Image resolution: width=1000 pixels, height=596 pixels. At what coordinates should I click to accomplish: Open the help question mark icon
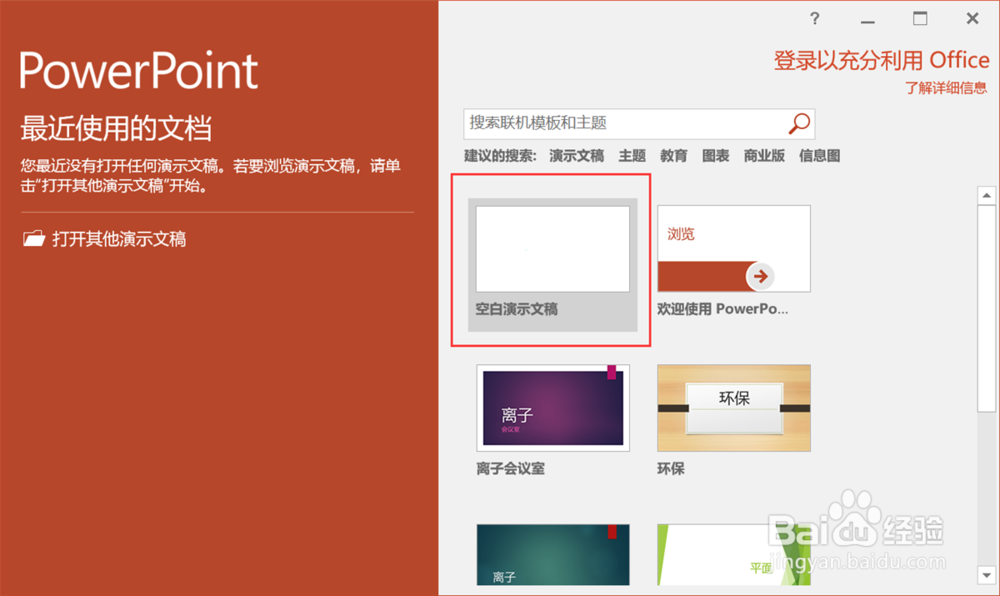814,18
